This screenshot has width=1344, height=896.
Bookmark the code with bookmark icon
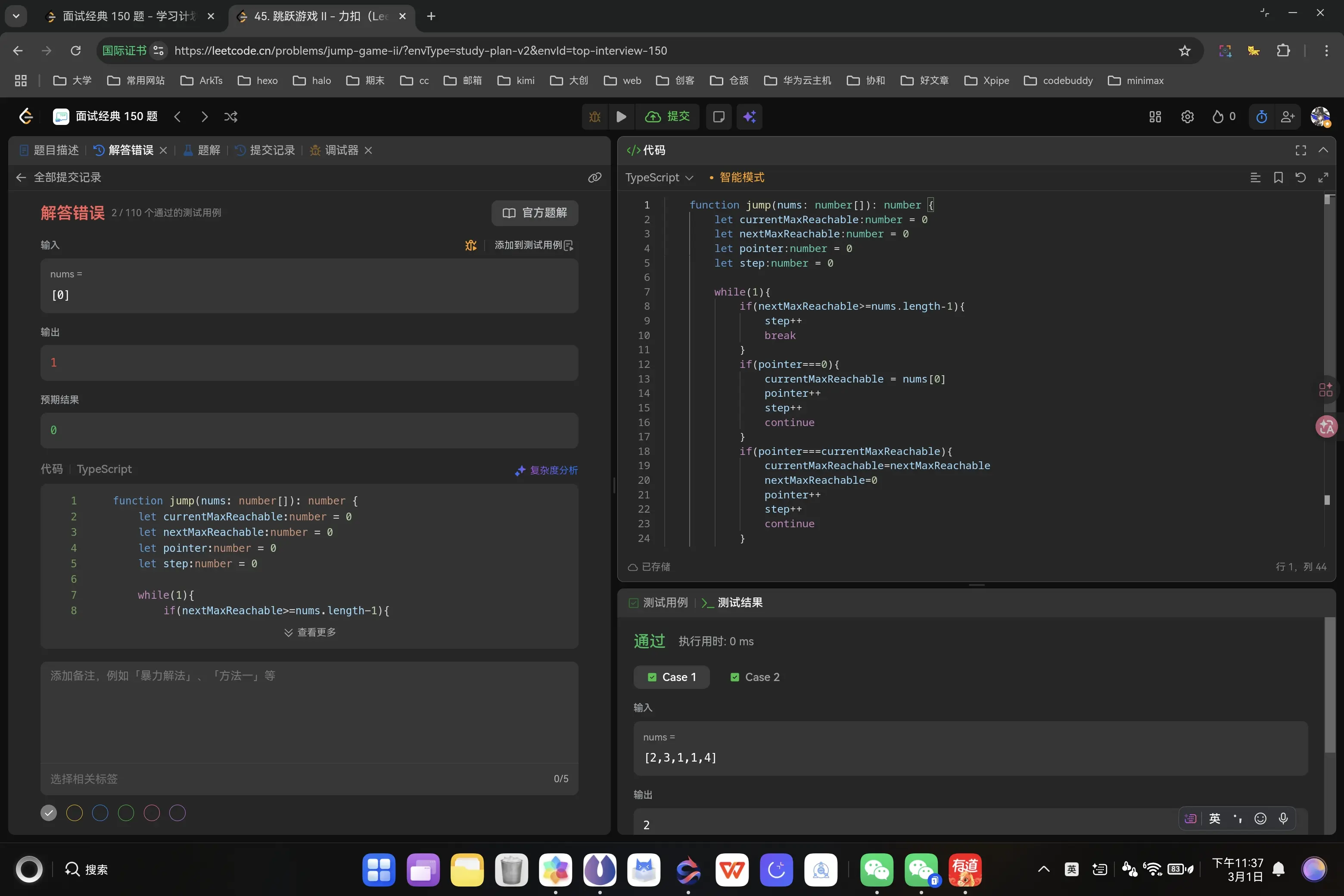[x=1278, y=178]
